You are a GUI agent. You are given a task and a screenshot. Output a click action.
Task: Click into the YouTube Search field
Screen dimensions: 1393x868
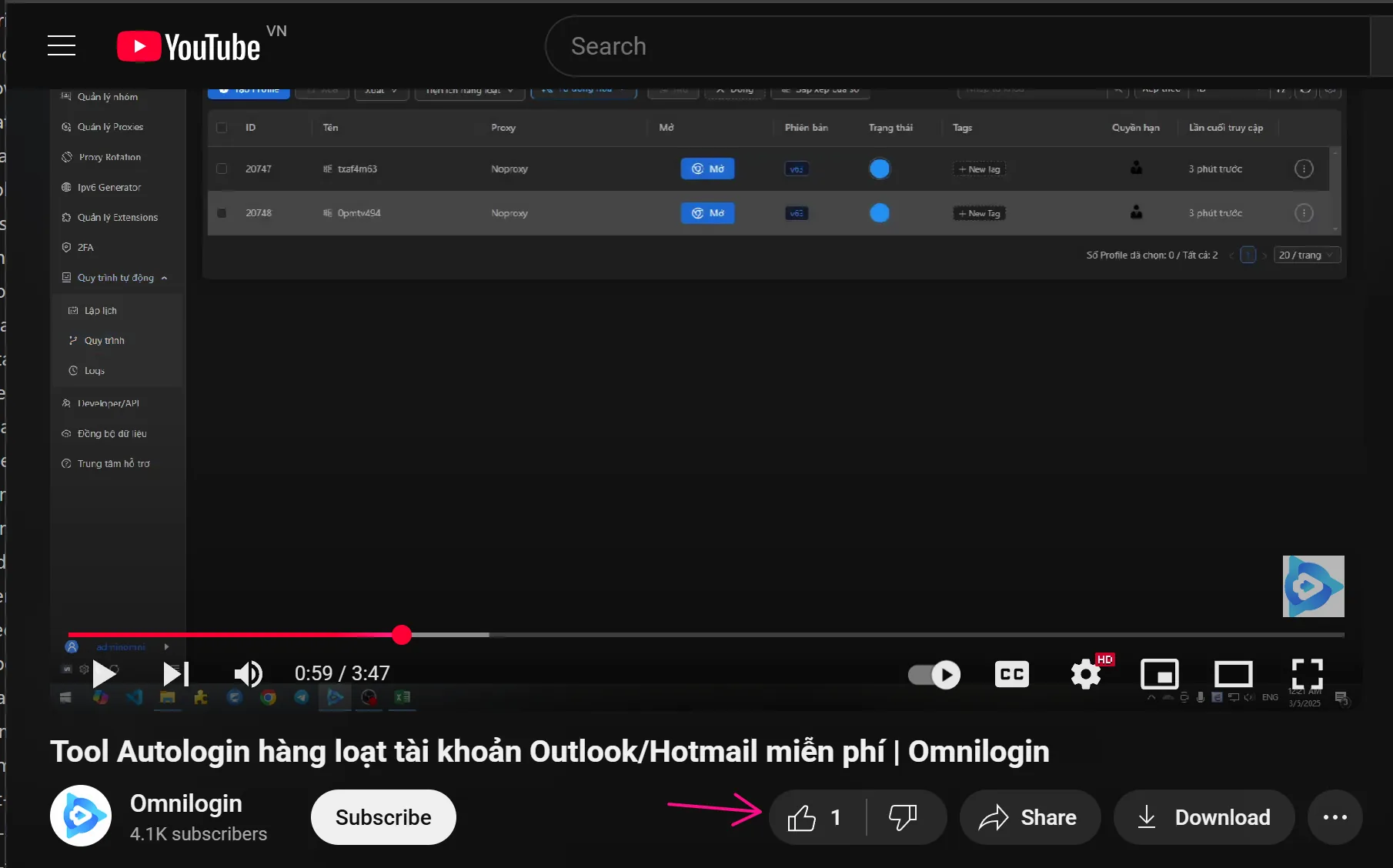pyautogui.click(x=954, y=46)
